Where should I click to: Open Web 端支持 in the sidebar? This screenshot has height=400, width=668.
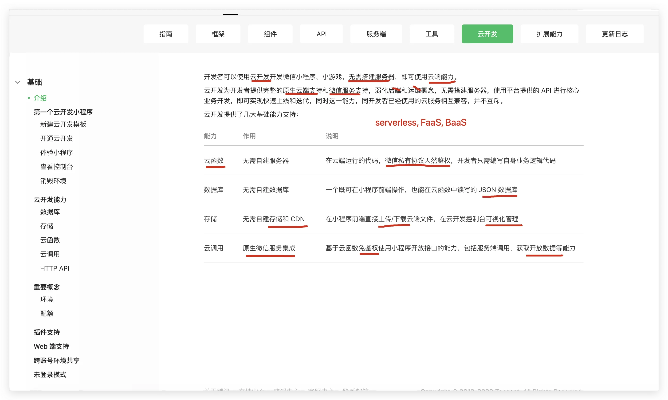pyautogui.click(x=51, y=346)
